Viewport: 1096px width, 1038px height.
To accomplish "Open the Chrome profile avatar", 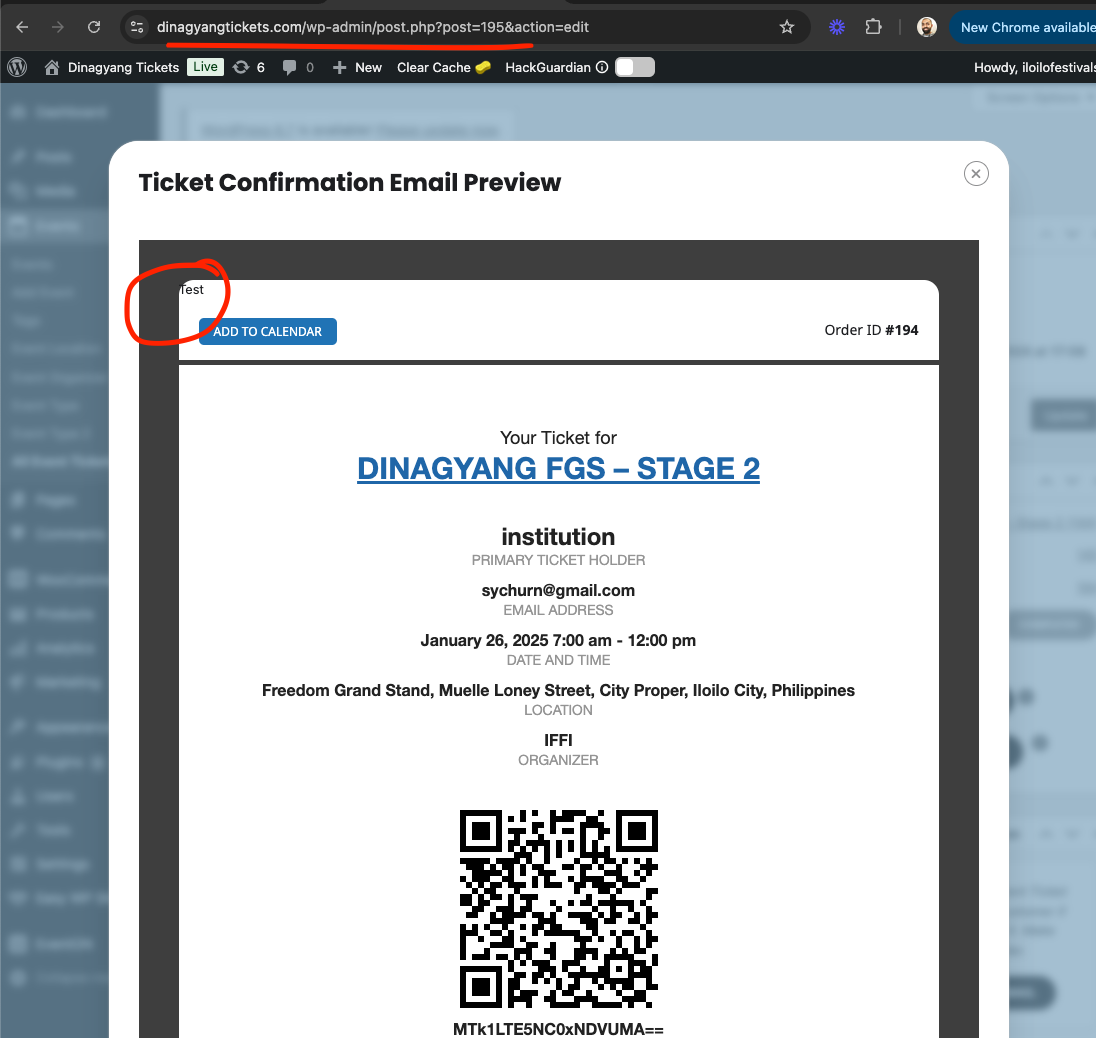I will point(927,27).
